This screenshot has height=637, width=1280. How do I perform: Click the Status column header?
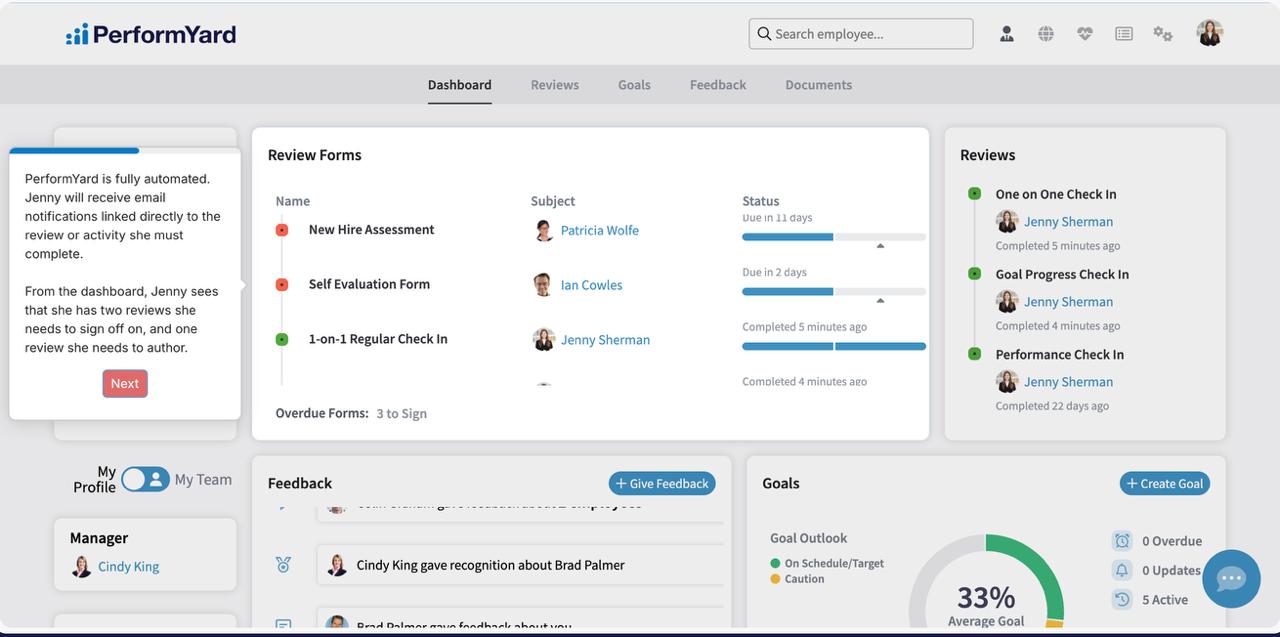tap(761, 201)
